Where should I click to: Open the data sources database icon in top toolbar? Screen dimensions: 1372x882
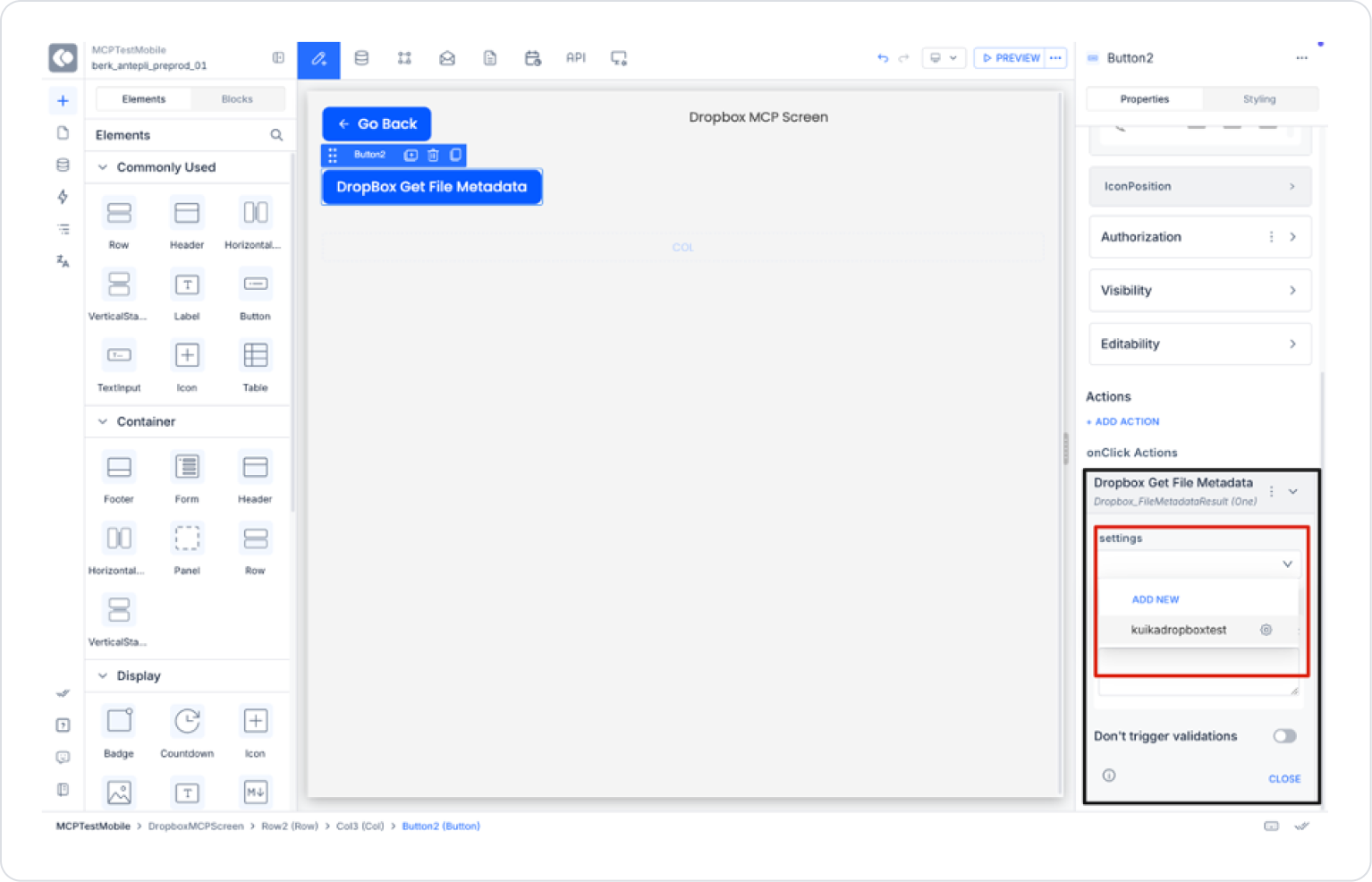click(x=361, y=58)
